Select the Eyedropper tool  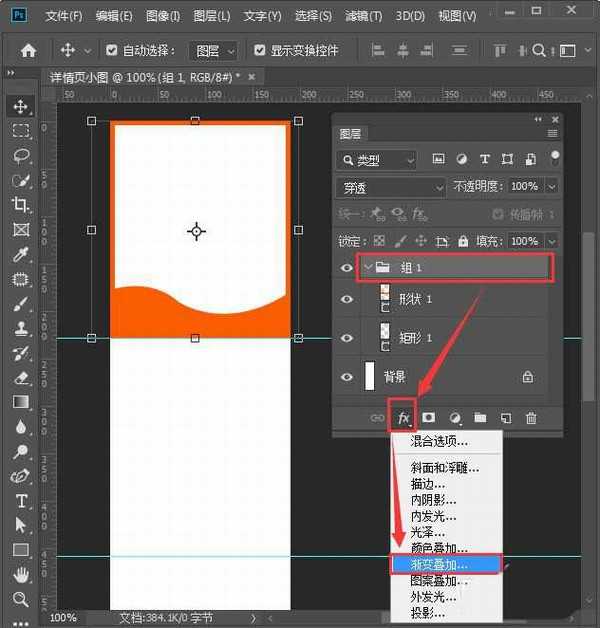point(20,254)
